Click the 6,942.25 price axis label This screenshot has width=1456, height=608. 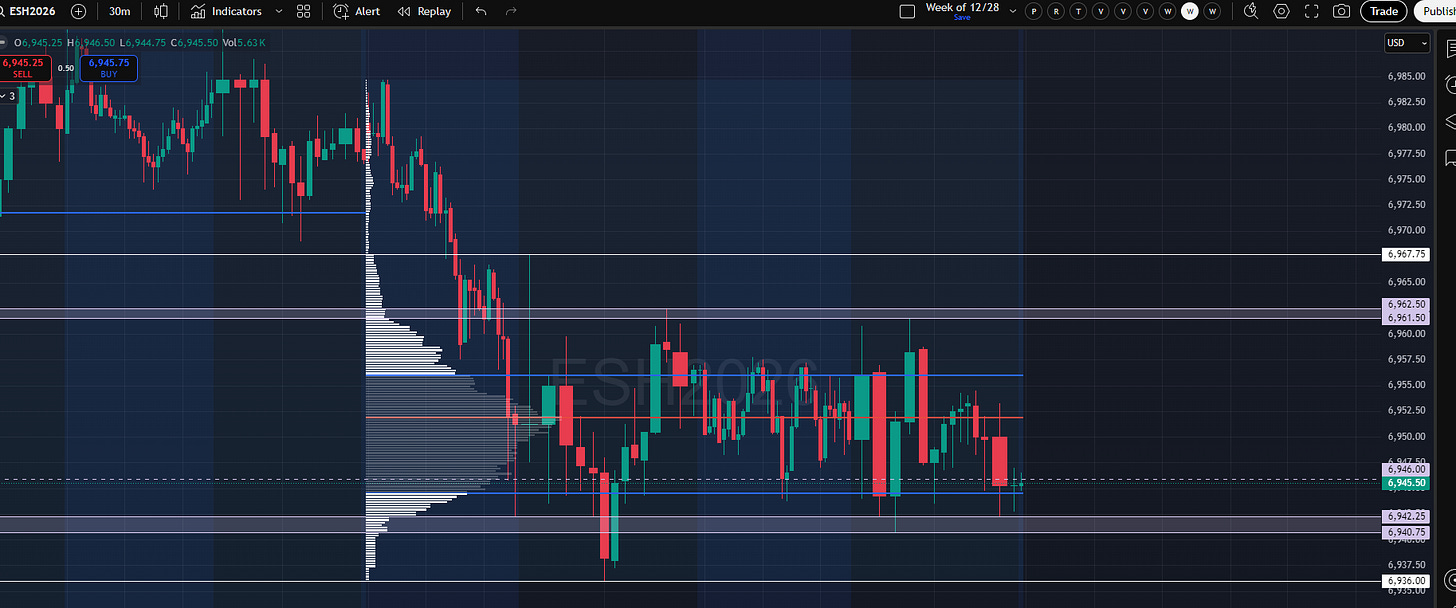point(1408,517)
